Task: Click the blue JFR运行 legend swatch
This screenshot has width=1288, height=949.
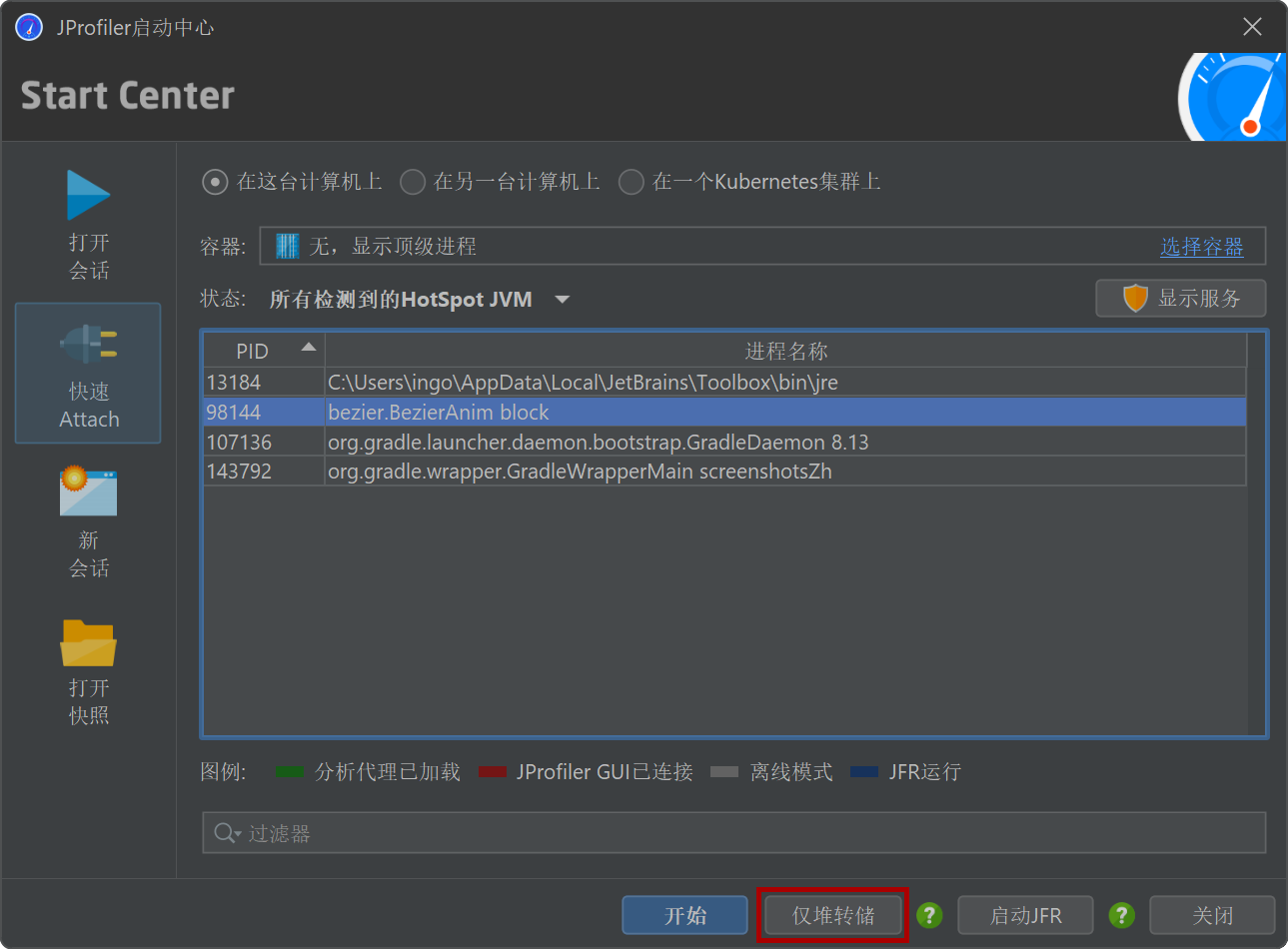Action: (864, 772)
